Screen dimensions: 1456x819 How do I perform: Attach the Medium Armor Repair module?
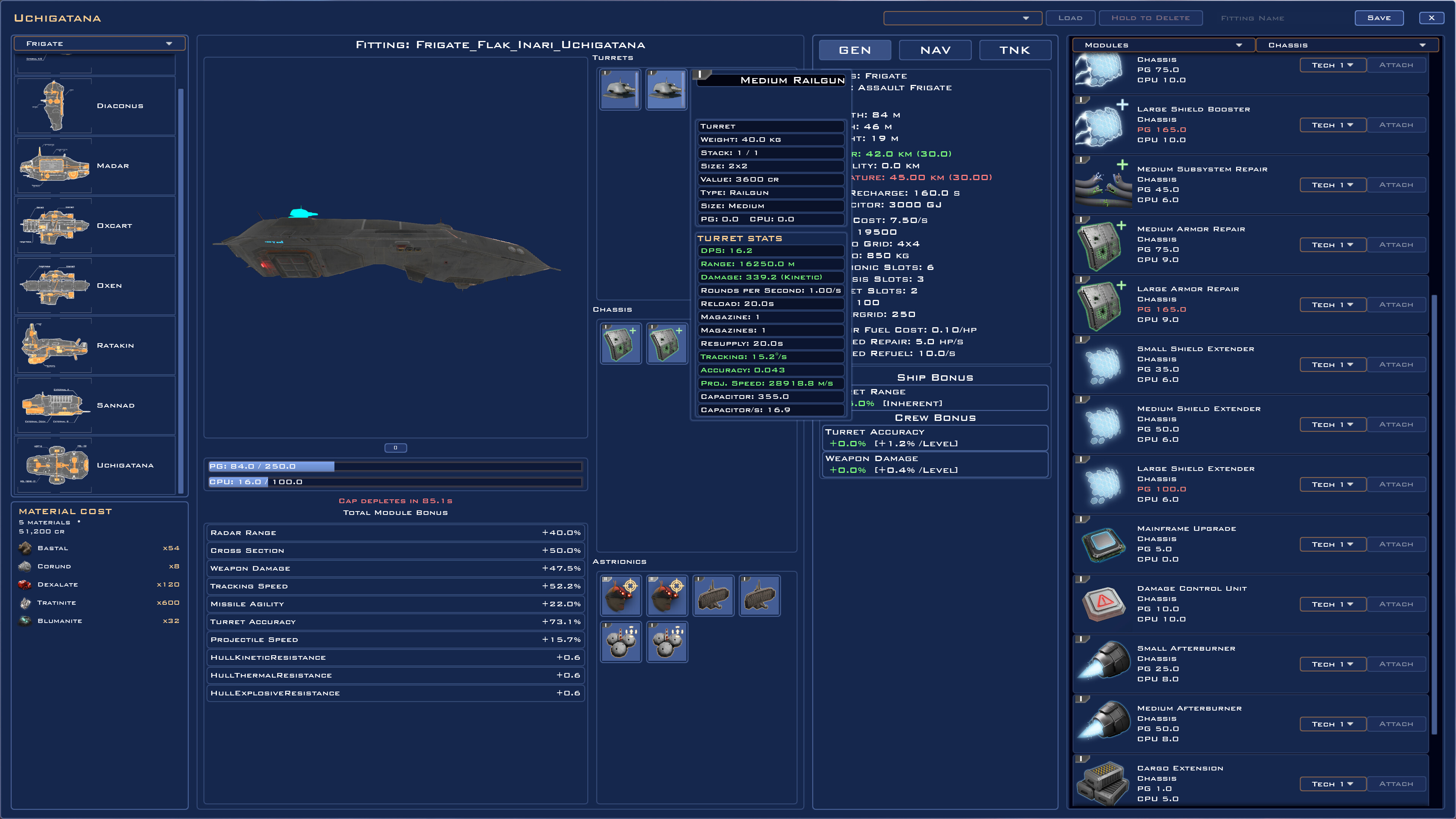click(1396, 245)
